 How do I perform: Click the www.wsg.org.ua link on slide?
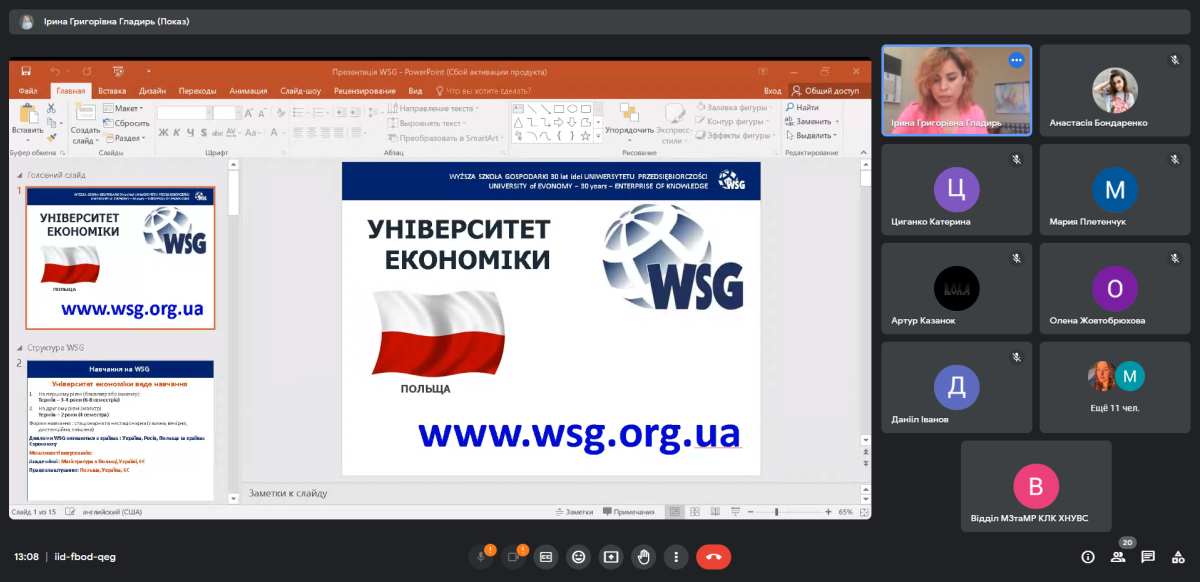point(579,434)
